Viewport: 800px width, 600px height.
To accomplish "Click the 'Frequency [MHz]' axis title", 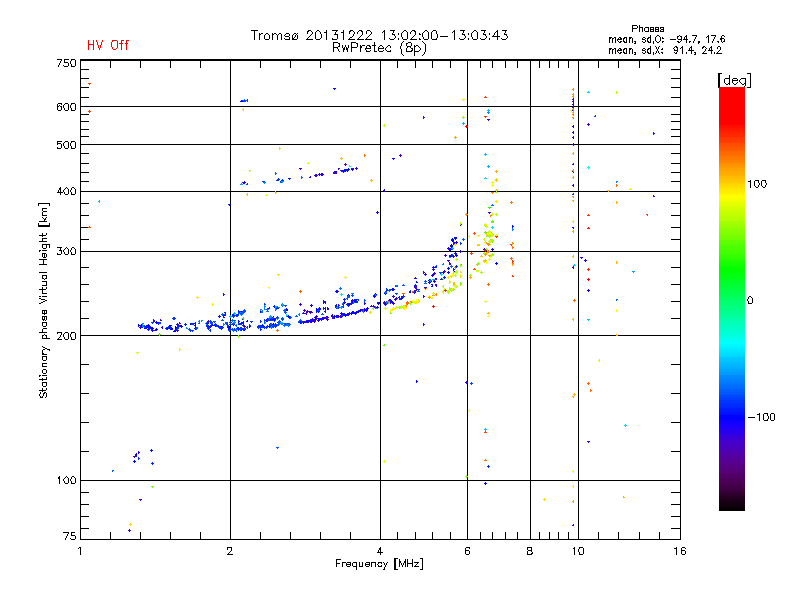I will pyautogui.click(x=379, y=564).
